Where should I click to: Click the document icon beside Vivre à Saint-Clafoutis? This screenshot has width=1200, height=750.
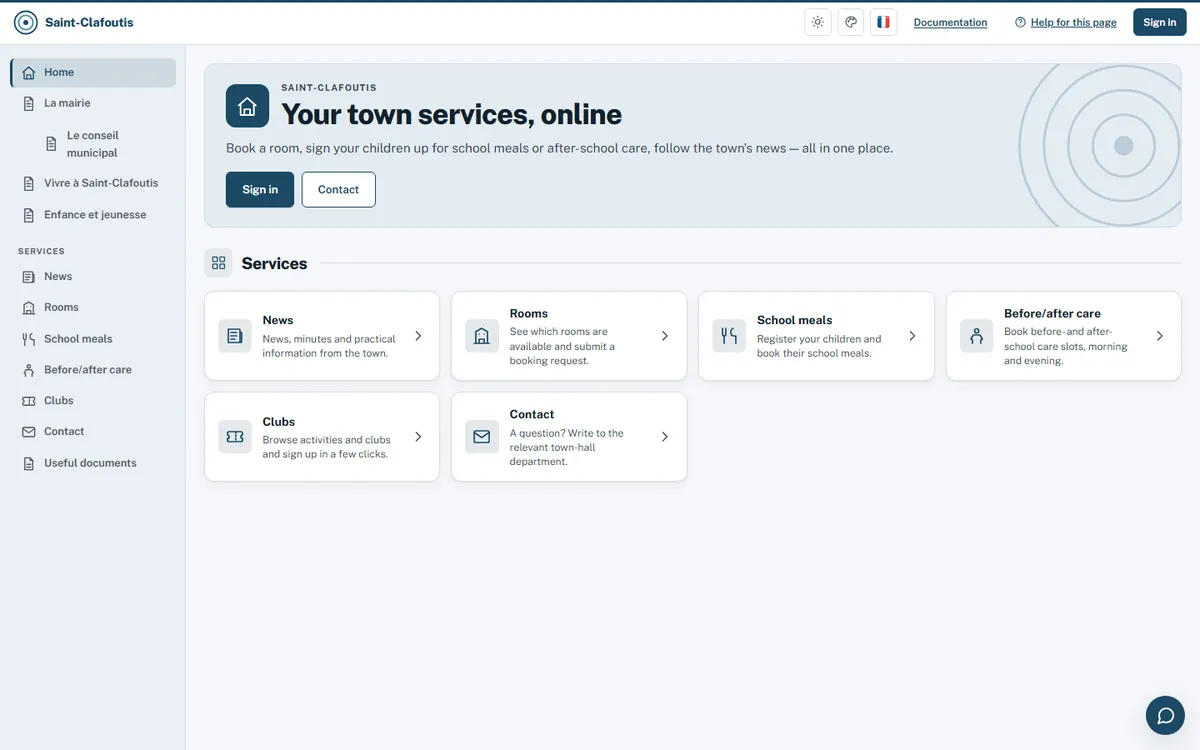click(29, 183)
